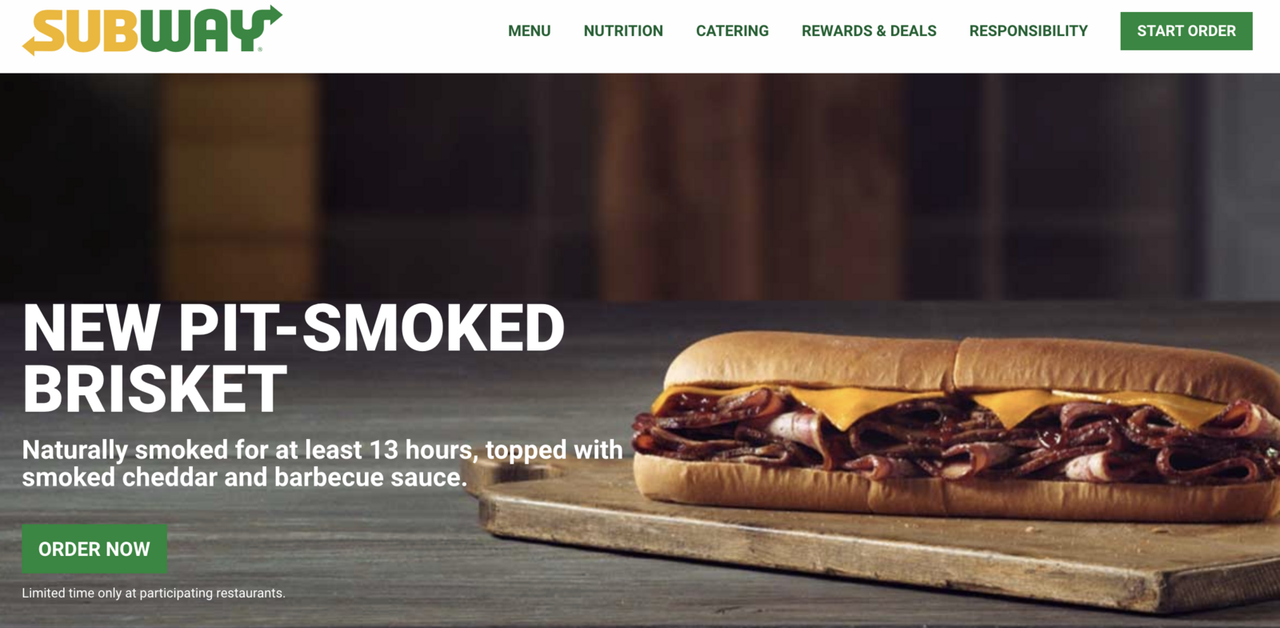Open the RESPONSIBILITY nav link
The image size is (1280, 628).
click(1028, 31)
